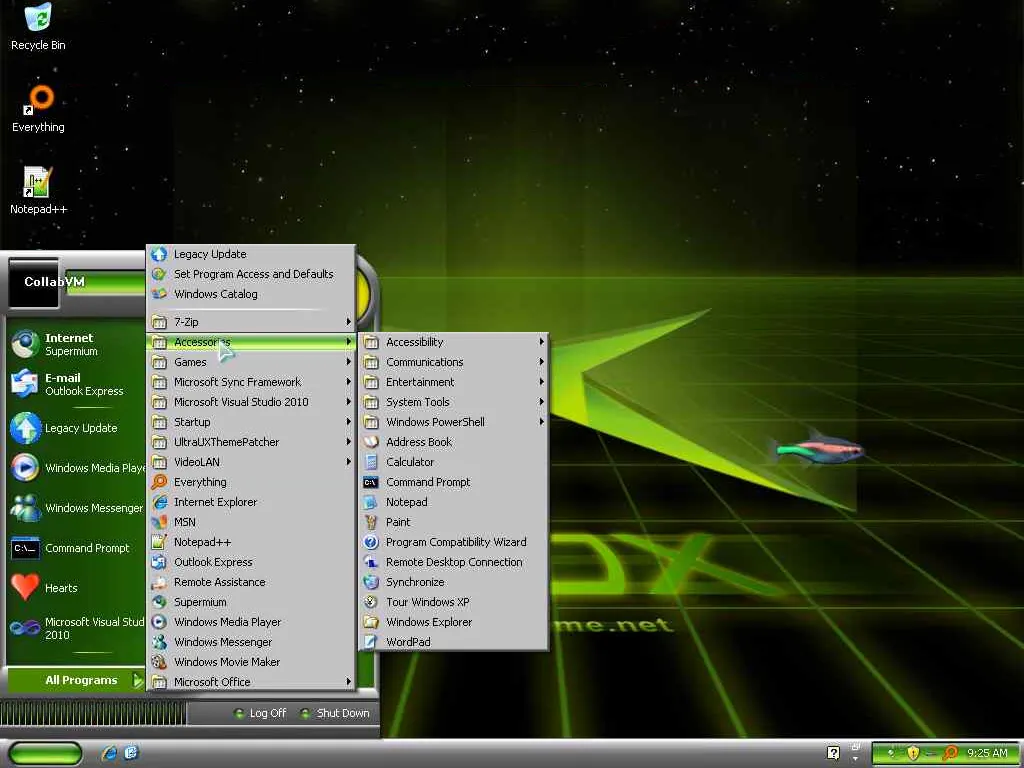Screen dimensions: 1024x768
Task: Launch Windows Movie Maker
Action: click(x=251, y=662)
